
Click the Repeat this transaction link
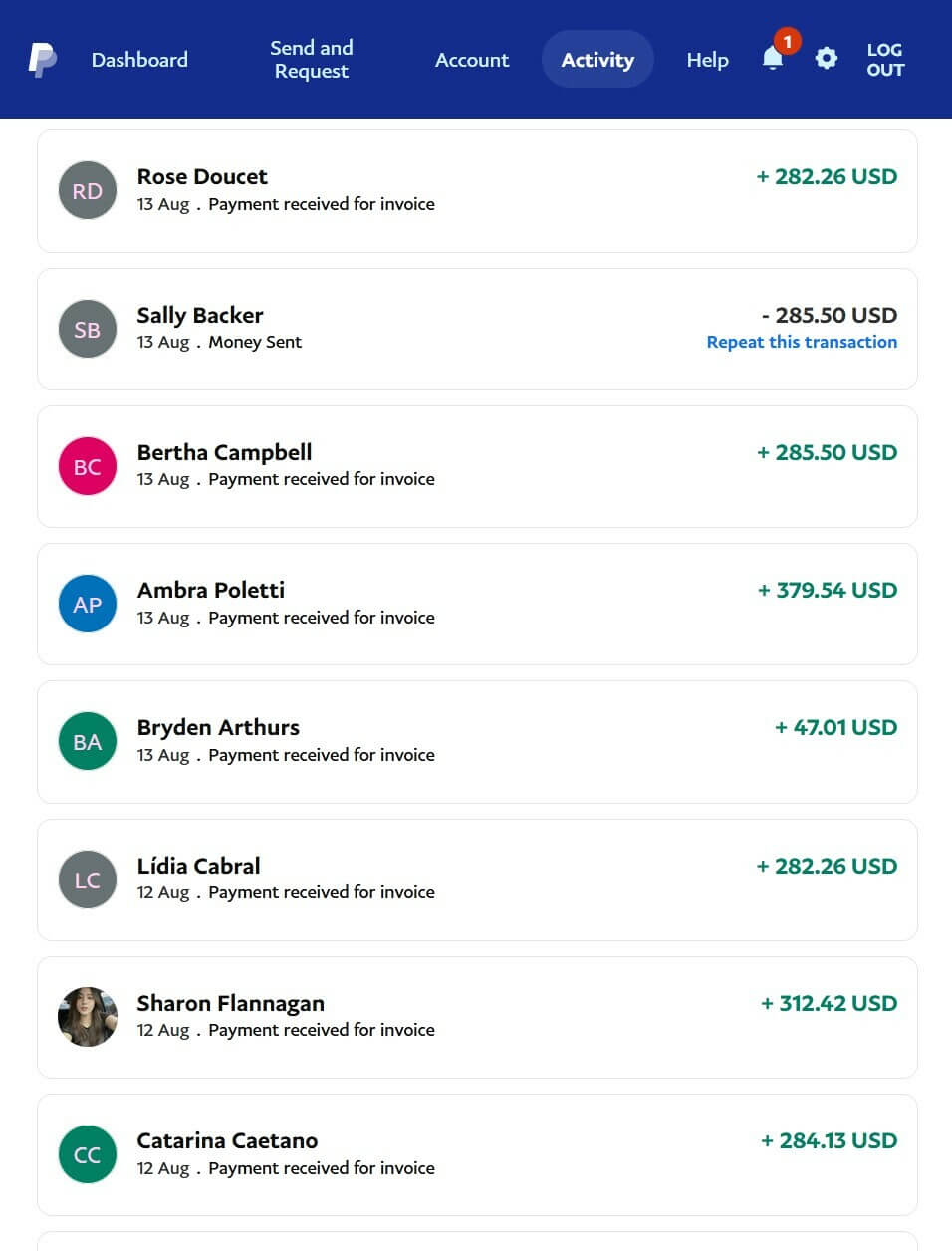click(802, 342)
